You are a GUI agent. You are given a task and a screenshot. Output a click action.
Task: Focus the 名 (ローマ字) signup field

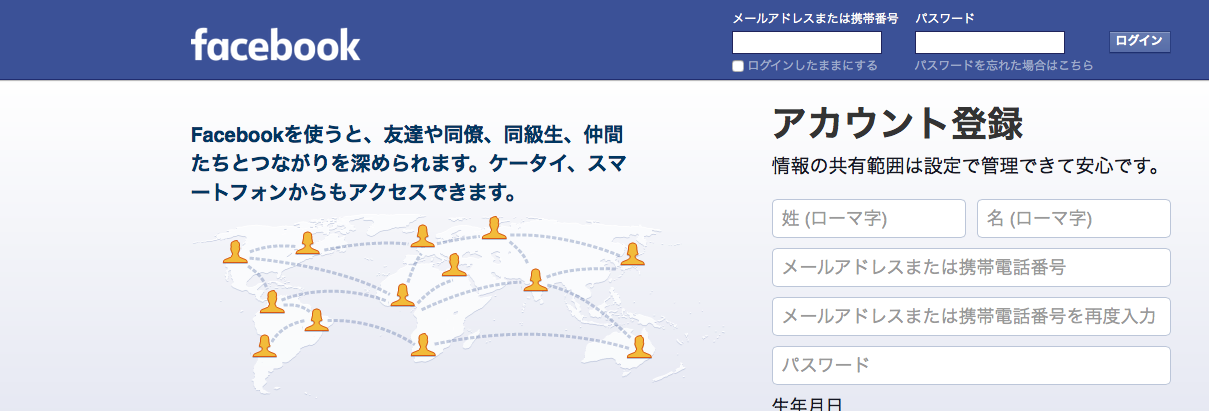(1073, 218)
